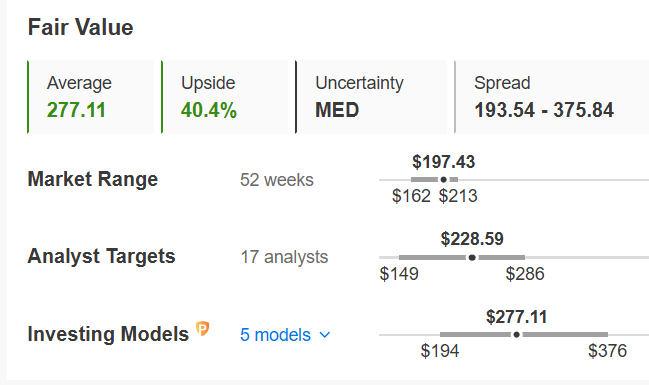The width and height of the screenshot is (649, 385).
Task: Click the Market Range label
Action: click(x=93, y=180)
